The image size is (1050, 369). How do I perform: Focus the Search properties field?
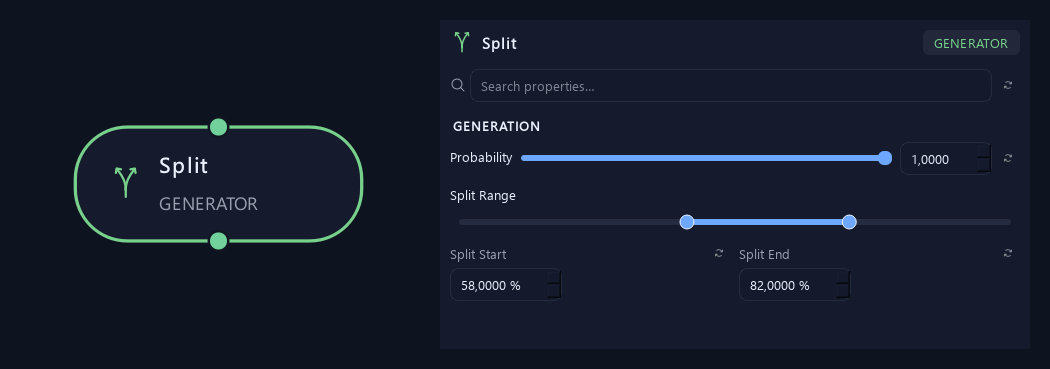(731, 86)
